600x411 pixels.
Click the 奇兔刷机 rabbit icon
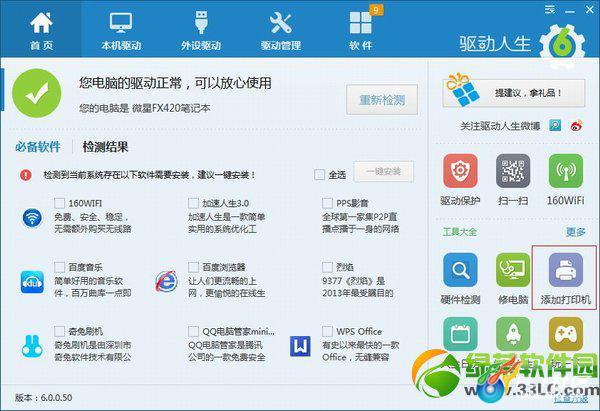(32, 346)
